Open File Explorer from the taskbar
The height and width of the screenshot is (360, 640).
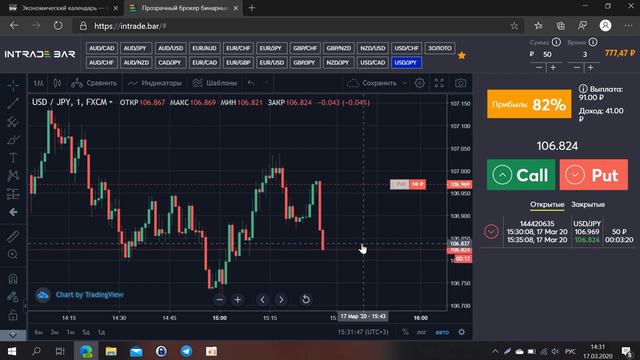[111, 351]
